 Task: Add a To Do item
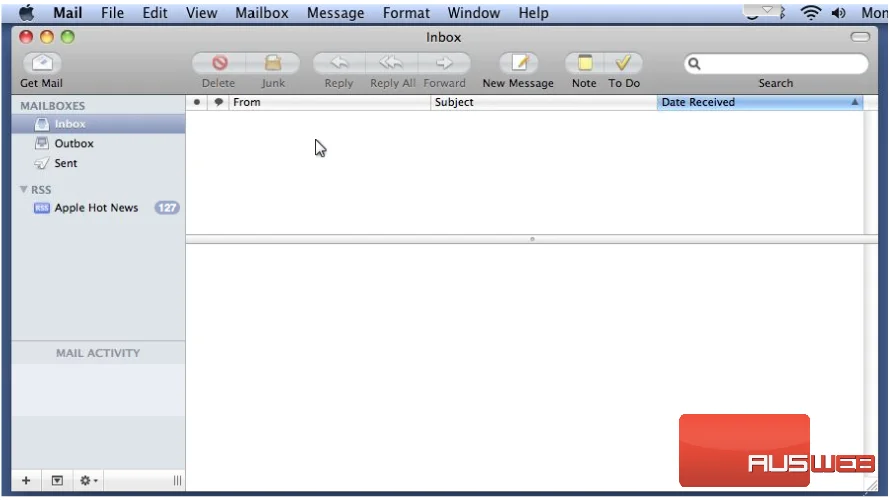click(623, 63)
